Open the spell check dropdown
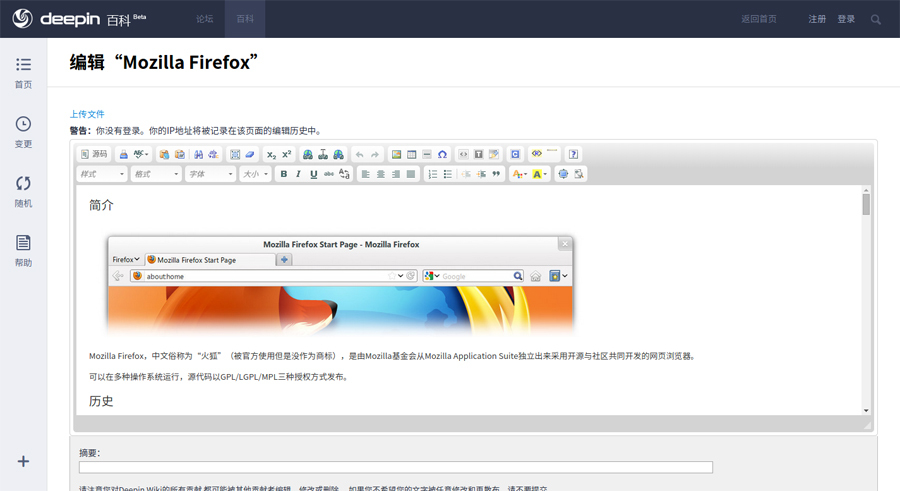 tap(141, 154)
